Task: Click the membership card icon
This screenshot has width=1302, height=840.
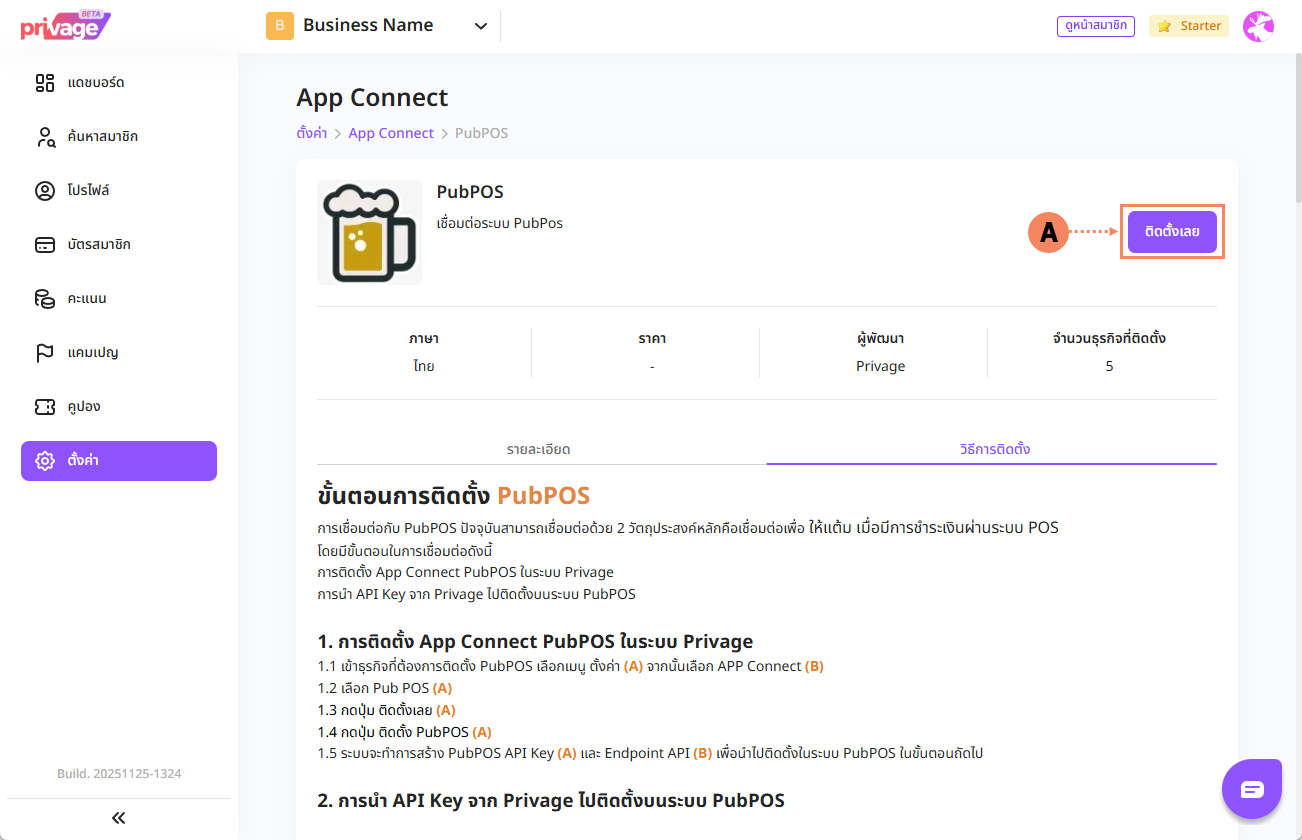Action: (x=45, y=245)
